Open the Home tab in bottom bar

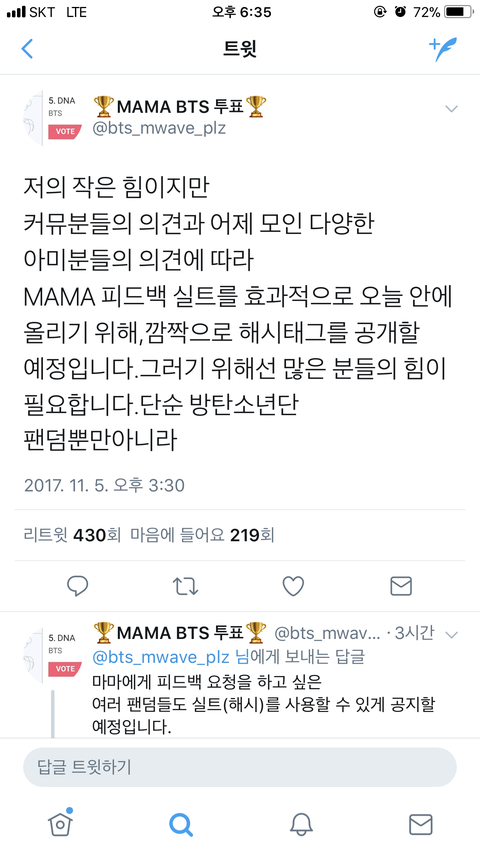tap(60, 823)
